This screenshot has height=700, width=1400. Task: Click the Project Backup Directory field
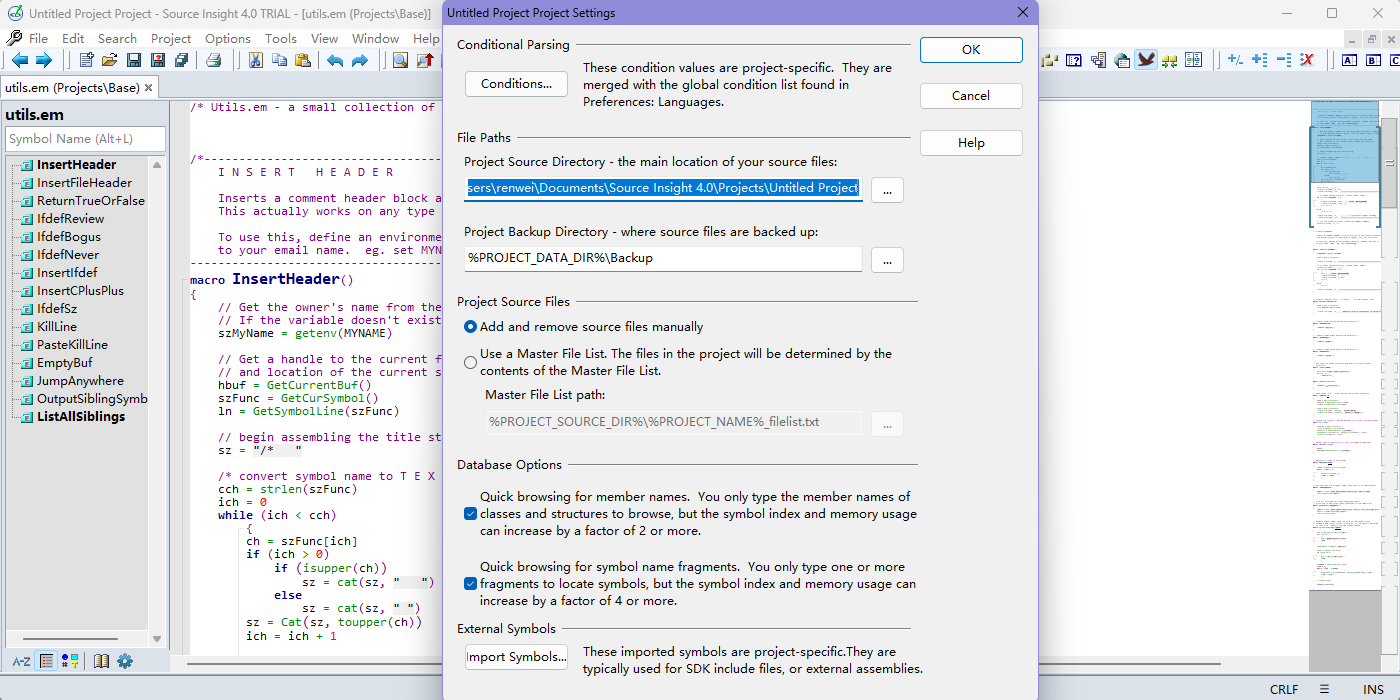click(x=662, y=258)
